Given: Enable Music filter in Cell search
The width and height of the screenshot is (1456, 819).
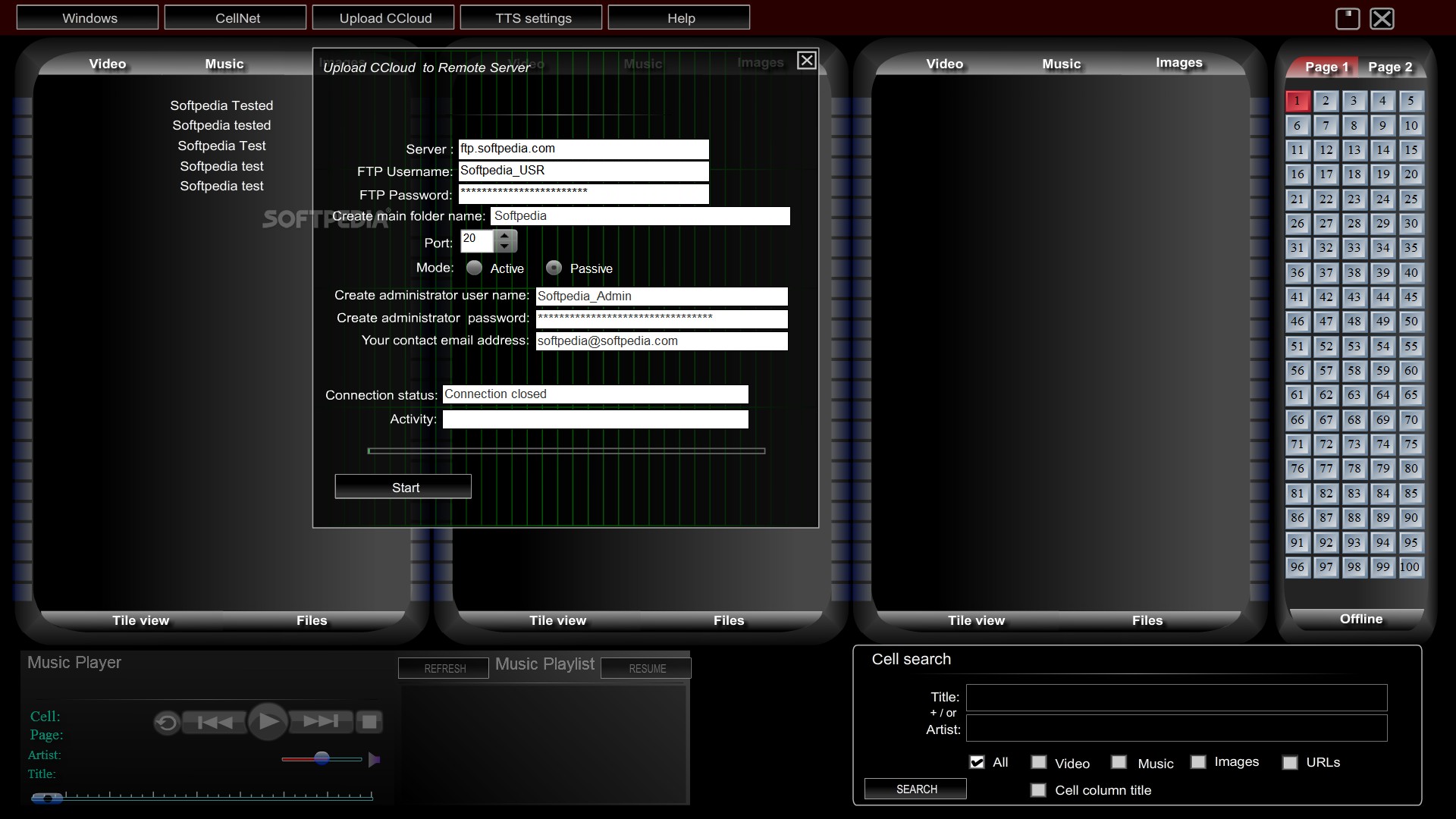Looking at the screenshot, I should coord(1119,762).
